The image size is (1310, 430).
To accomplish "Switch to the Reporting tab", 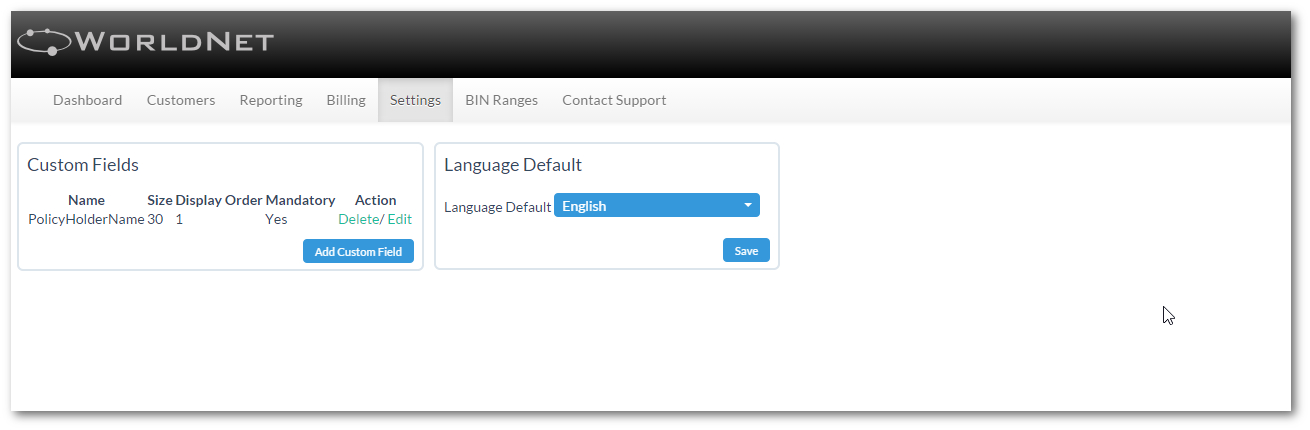I will 271,100.
